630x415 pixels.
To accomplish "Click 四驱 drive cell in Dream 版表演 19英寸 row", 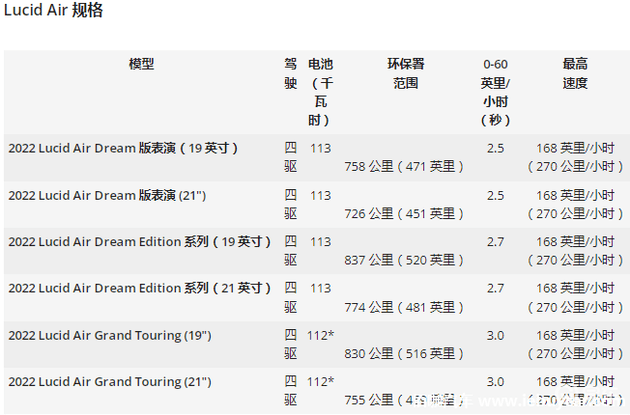I will click(290, 157).
